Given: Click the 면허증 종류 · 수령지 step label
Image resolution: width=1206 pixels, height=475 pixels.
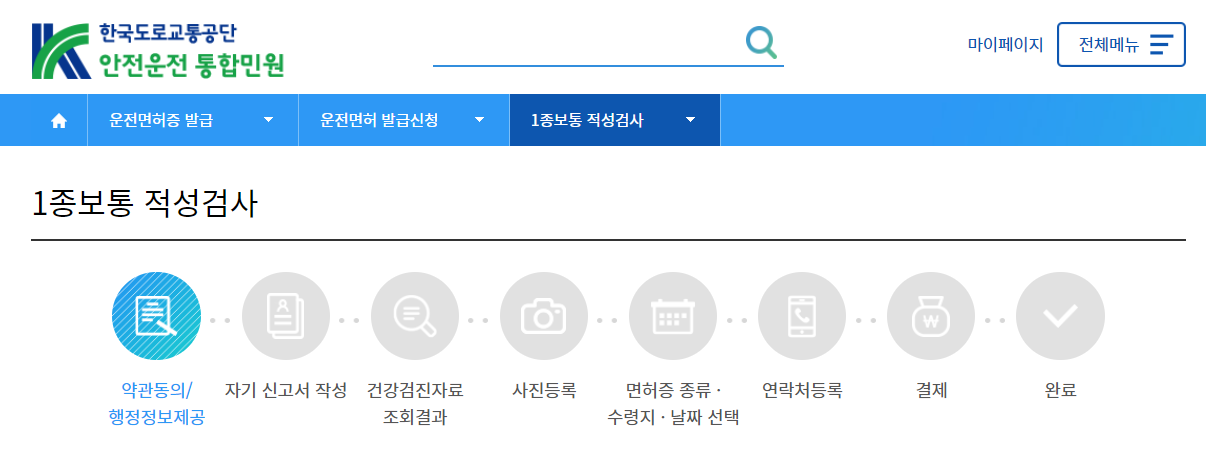Looking at the screenshot, I should [673, 404].
